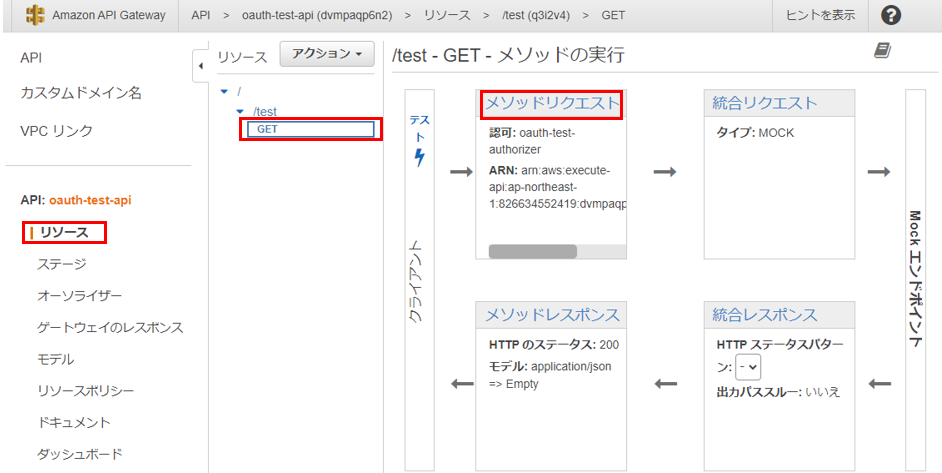The image size is (942, 473).
Task: Select the /test resource
Action: coord(265,112)
